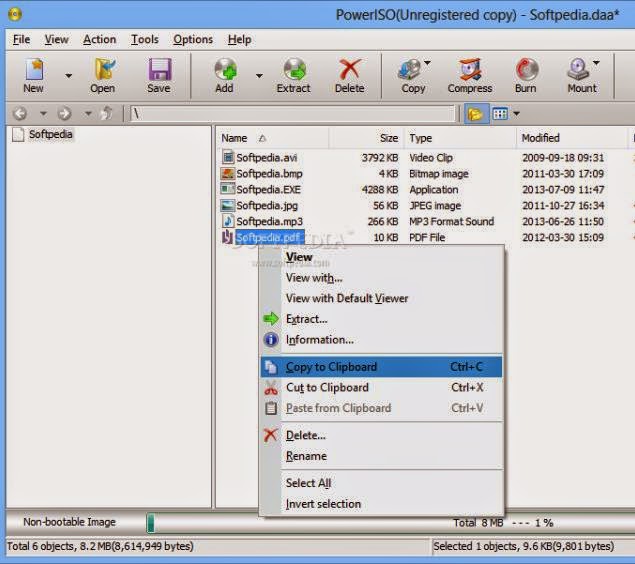Open the view mode dropdown arrow
Screen dimensions: 635x564
(516, 114)
